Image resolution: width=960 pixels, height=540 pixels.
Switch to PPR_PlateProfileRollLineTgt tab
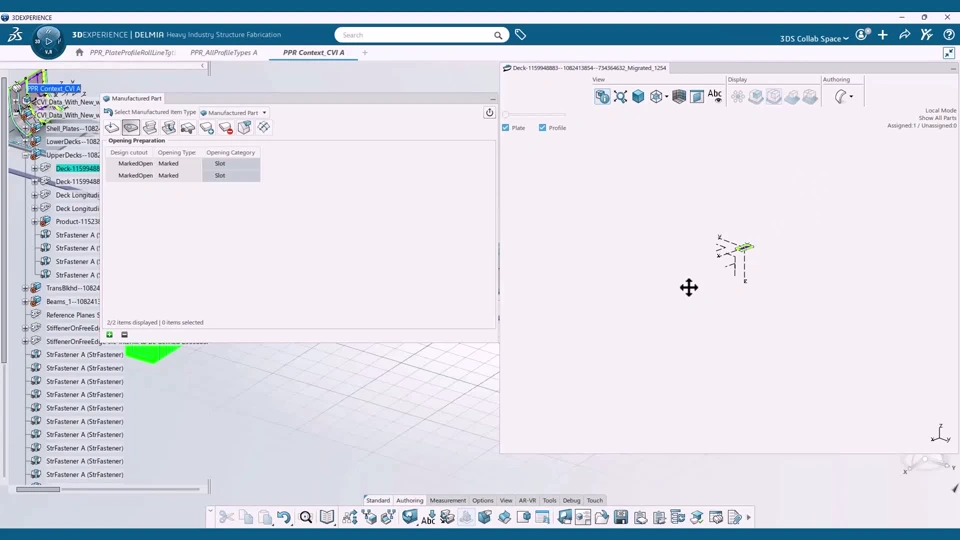[x=132, y=53]
